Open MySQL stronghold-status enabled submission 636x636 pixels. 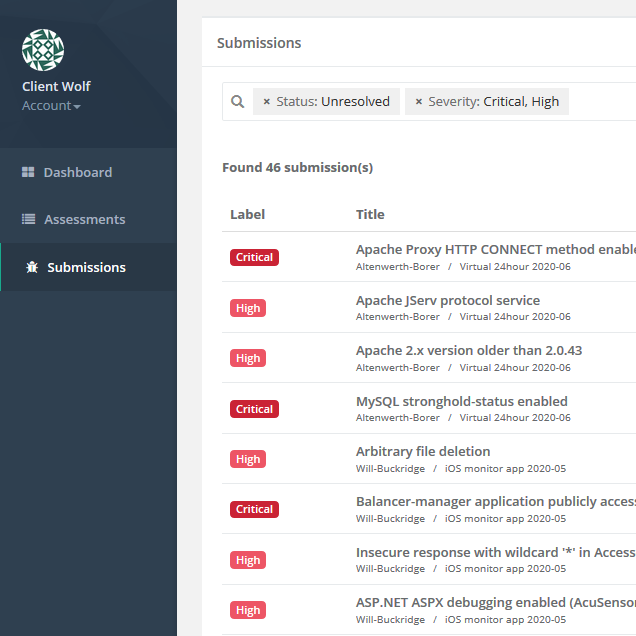462,402
